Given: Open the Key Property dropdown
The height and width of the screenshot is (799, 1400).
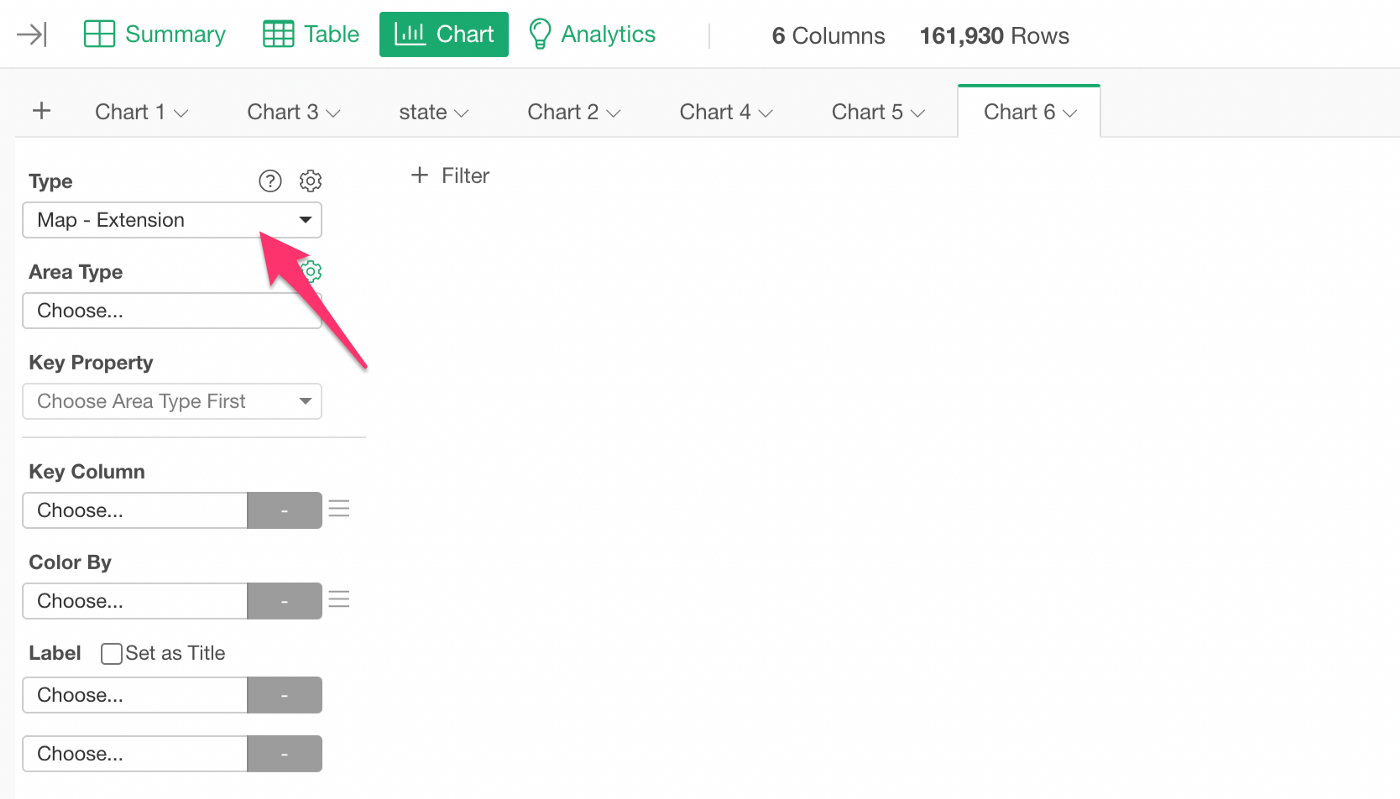Looking at the screenshot, I should (x=172, y=402).
